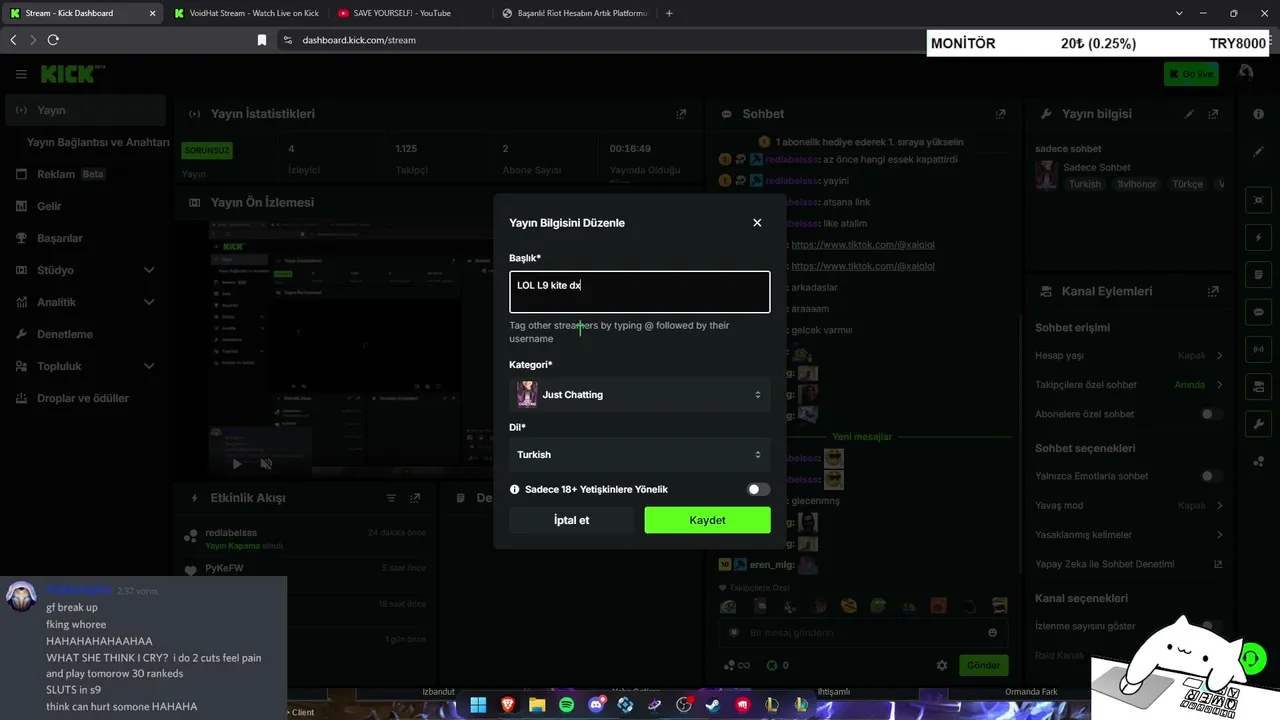This screenshot has height=720, width=1280.
Task: Click the chat message input box
Action: (x=863, y=633)
